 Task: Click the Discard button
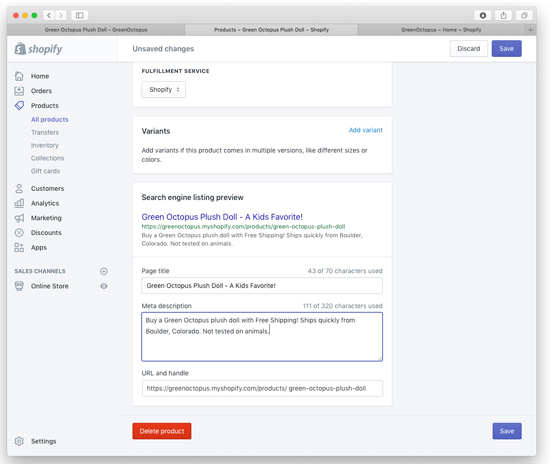(469, 49)
